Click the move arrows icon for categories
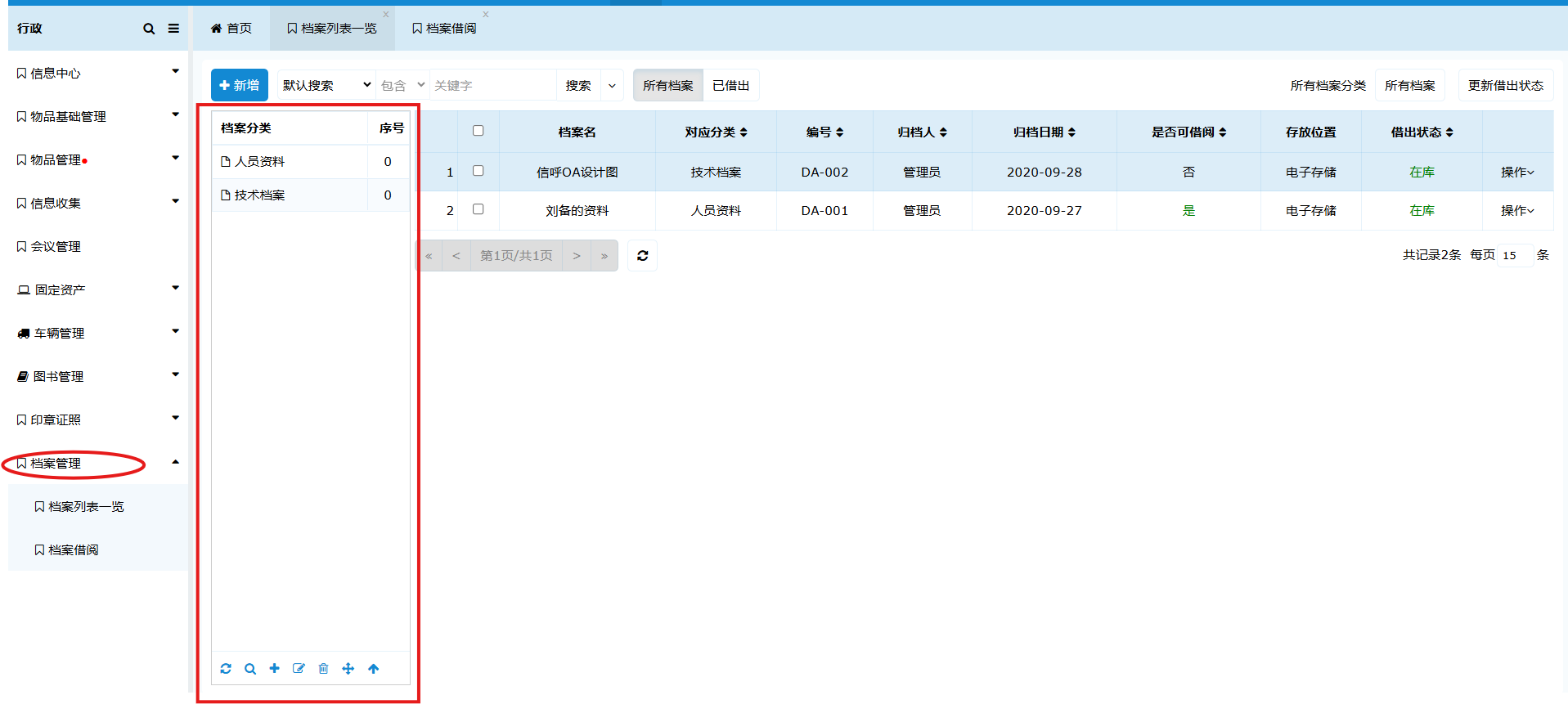The height and width of the screenshot is (704, 1568). point(348,669)
